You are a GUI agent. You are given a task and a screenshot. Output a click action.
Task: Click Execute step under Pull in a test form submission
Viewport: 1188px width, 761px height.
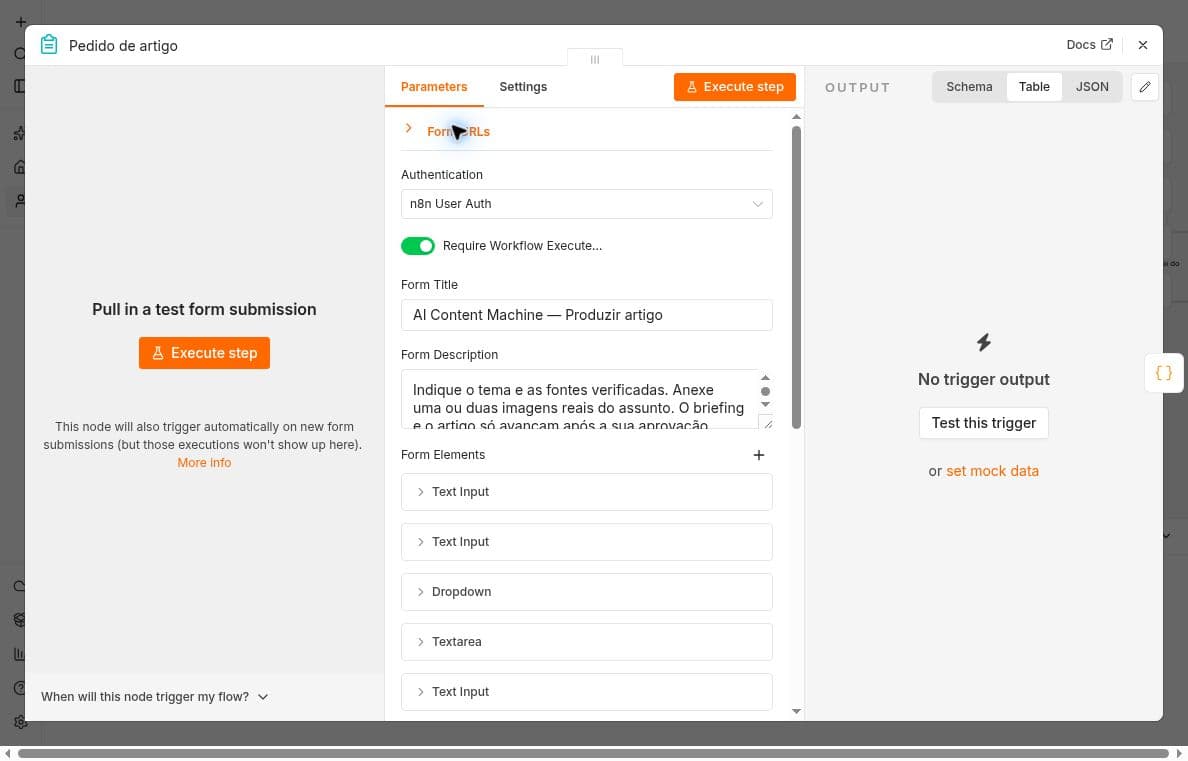click(204, 352)
